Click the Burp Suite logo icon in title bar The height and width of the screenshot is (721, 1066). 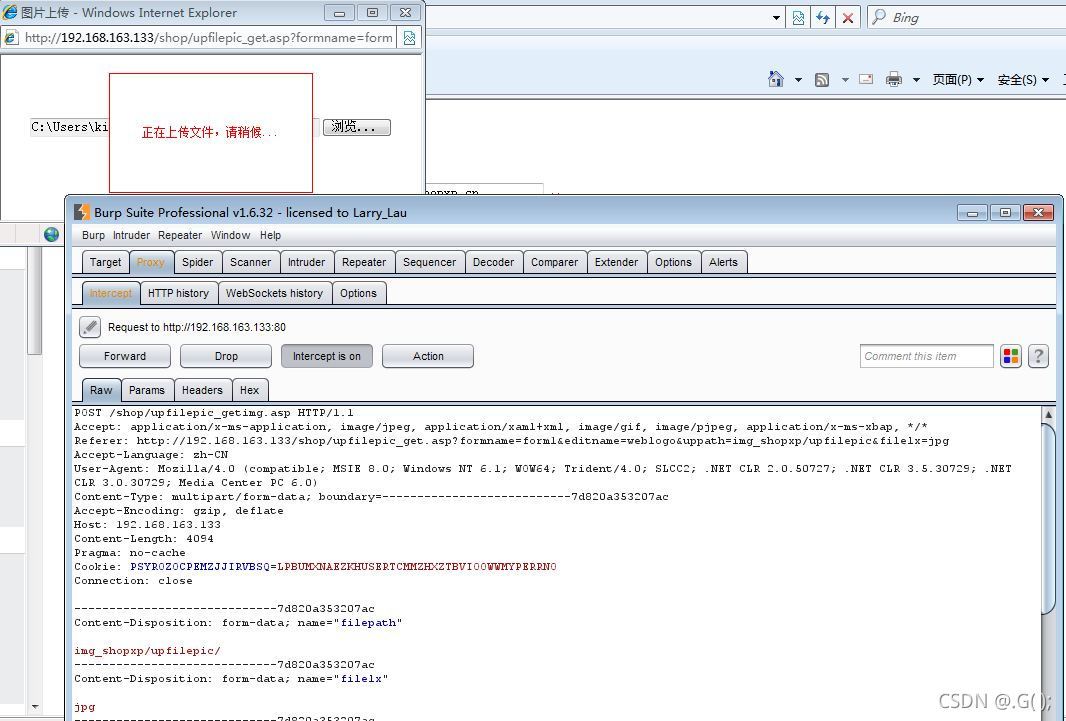point(82,212)
